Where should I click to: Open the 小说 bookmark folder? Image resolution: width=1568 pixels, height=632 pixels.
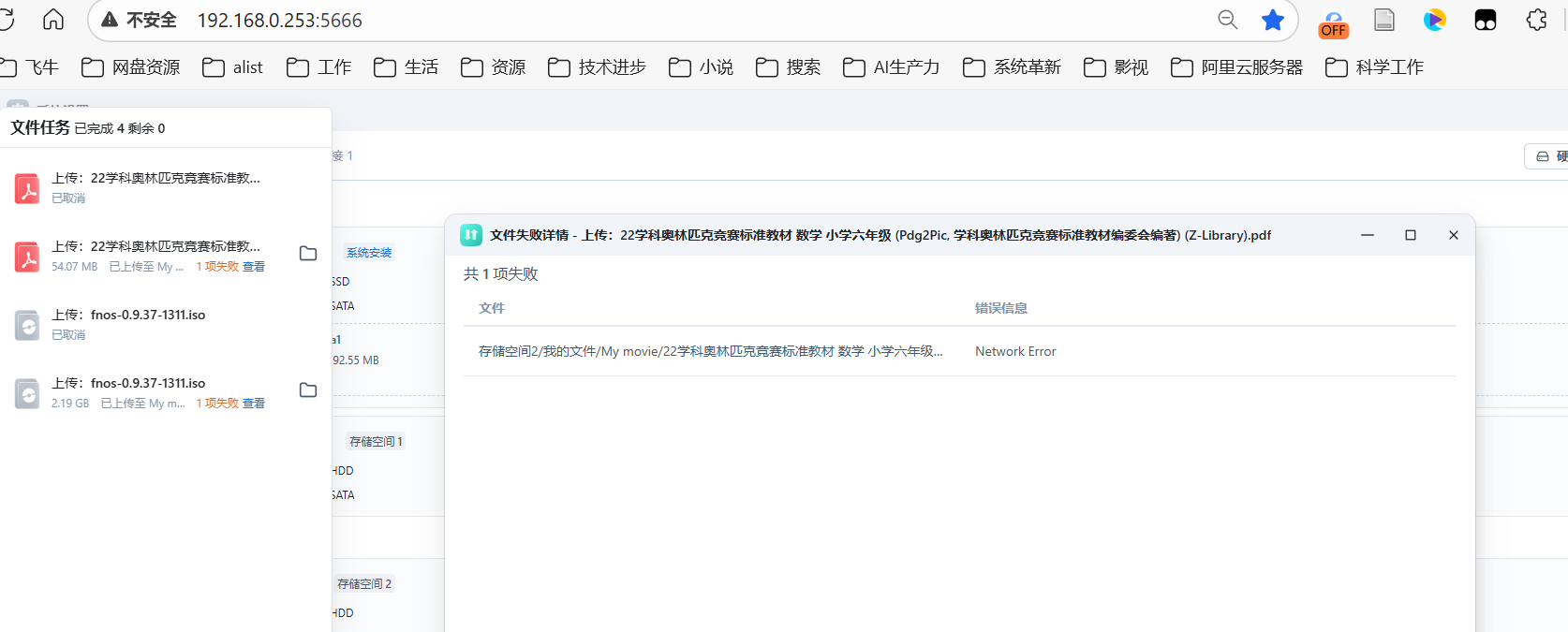pyautogui.click(x=702, y=67)
